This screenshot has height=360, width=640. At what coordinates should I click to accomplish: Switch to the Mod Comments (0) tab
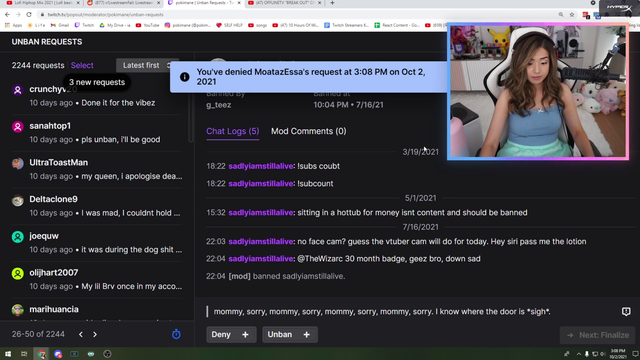tap(309, 131)
